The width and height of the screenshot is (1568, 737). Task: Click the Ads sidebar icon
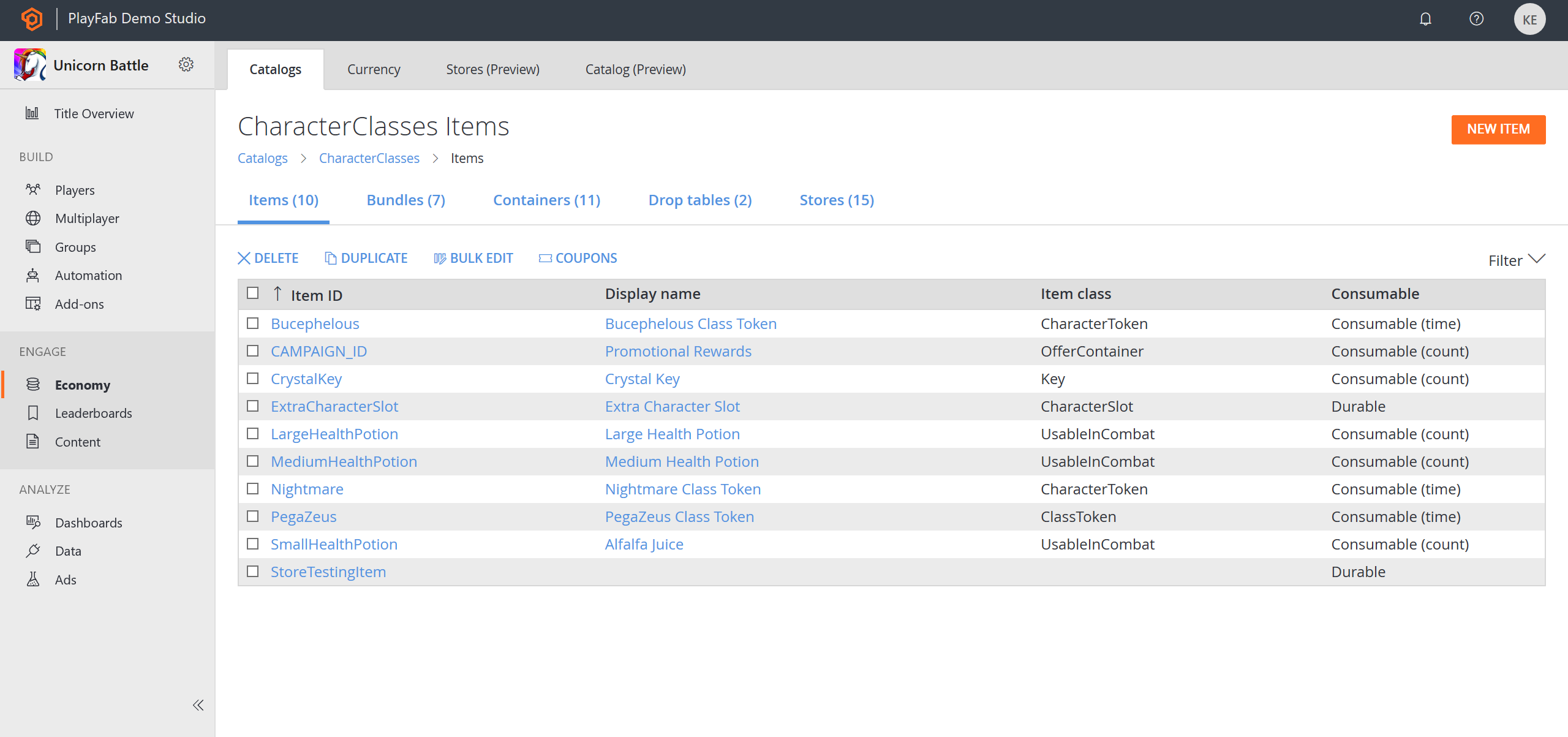[32, 579]
